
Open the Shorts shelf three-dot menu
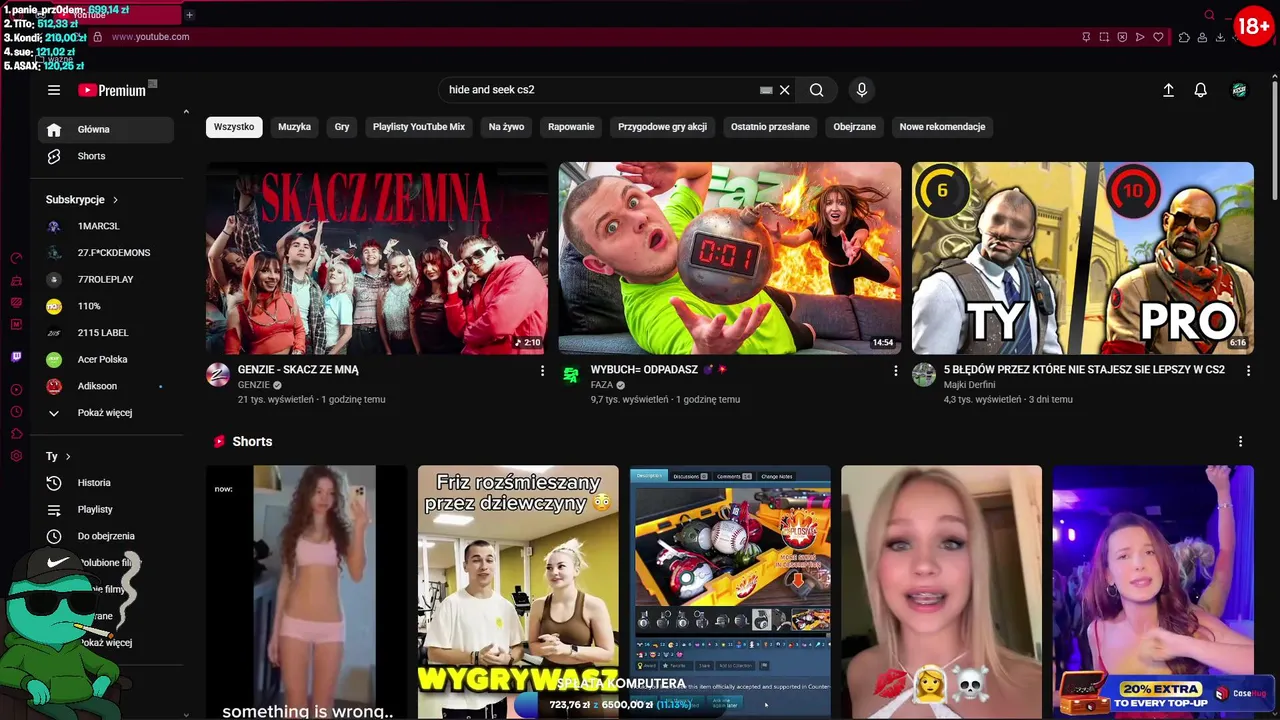point(1241,441)
